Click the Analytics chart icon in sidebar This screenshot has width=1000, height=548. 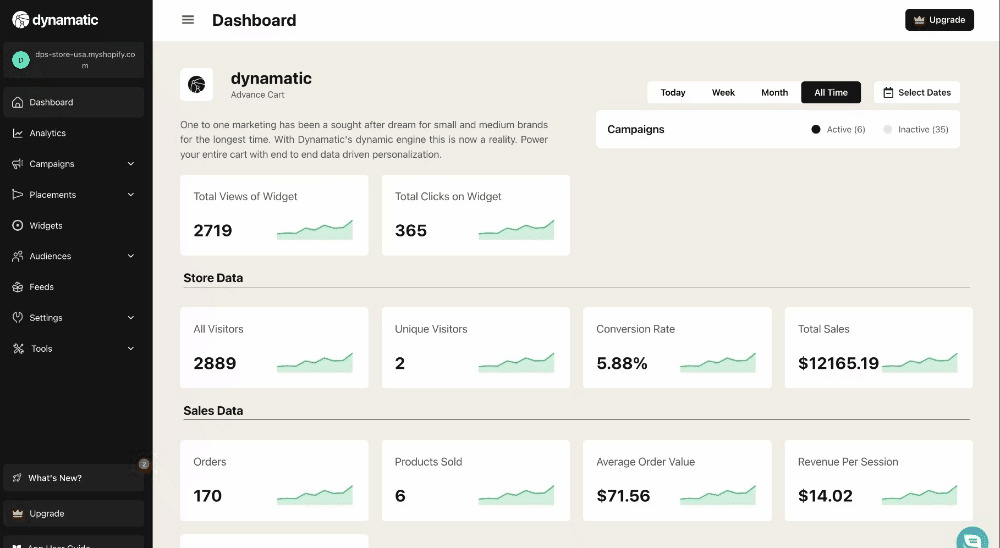click(18, 133)
